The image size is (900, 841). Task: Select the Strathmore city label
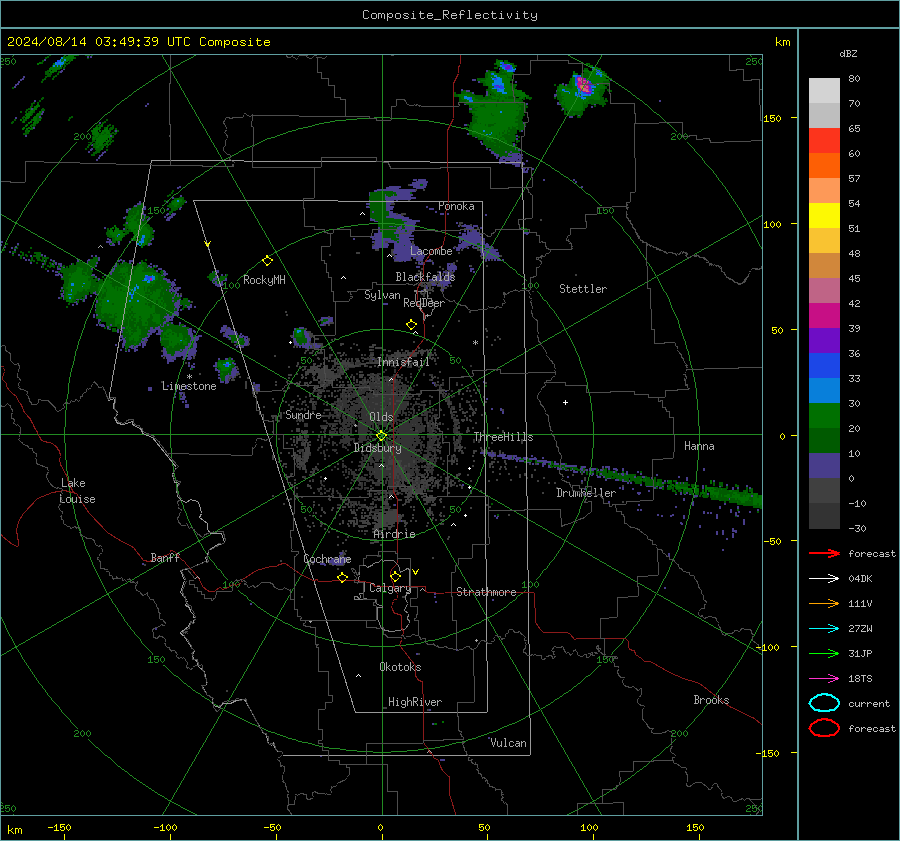tap(486, 592)
